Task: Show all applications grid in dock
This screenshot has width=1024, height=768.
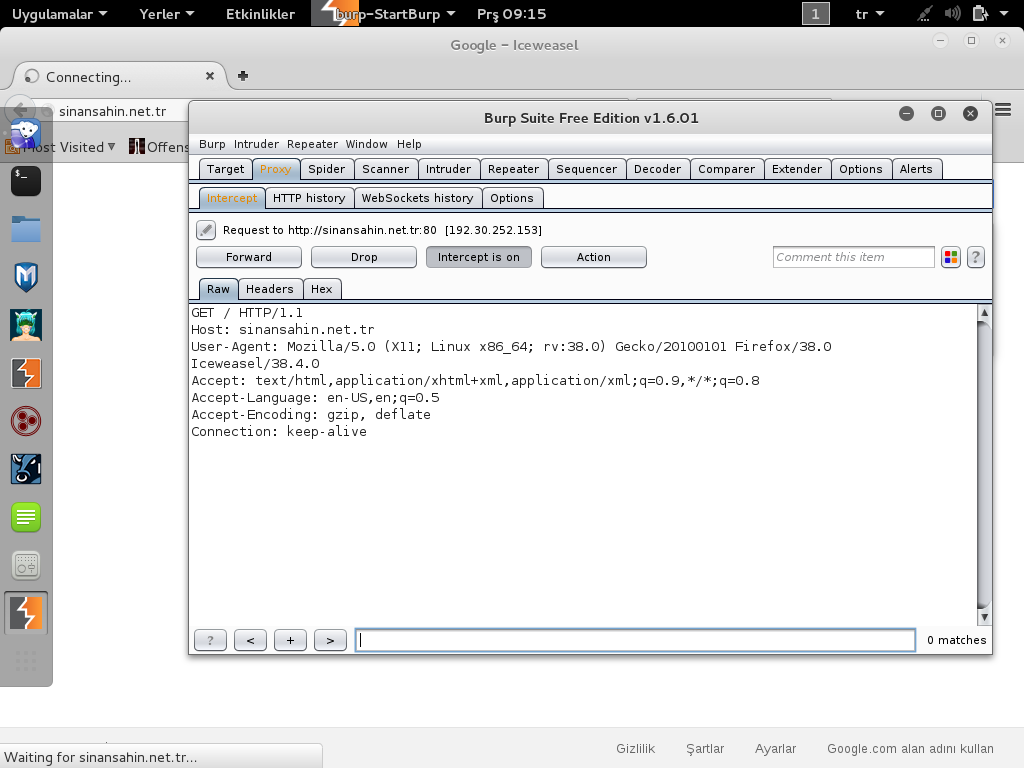Action: [26, 661]
